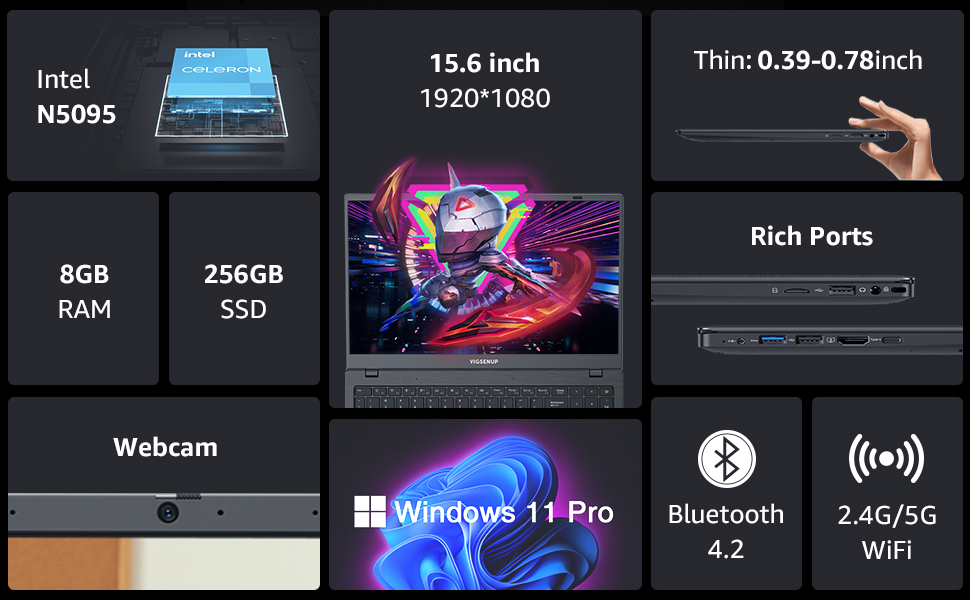
Task: Select the 8GB RAM tile
Action: 84,288
